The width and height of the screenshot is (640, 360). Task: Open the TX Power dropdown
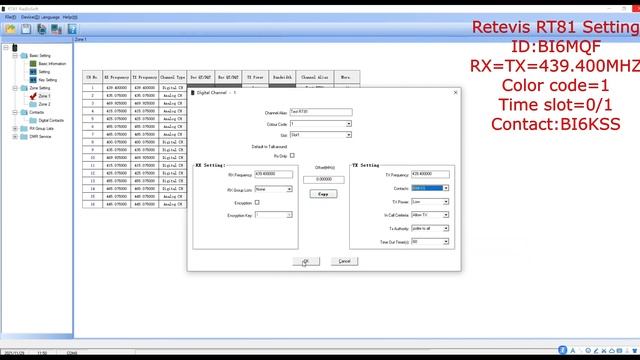(446, 202)
